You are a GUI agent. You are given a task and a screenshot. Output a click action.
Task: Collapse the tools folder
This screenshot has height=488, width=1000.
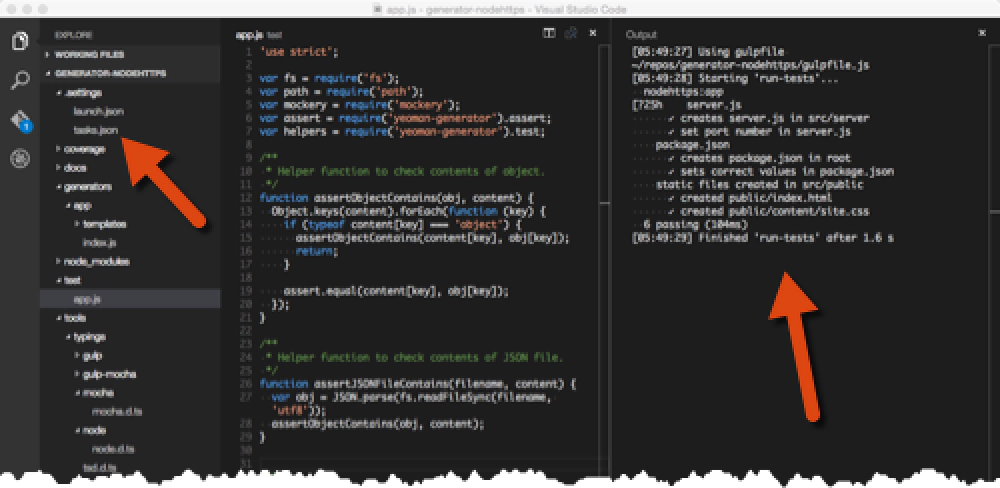(x=71, y=318)
